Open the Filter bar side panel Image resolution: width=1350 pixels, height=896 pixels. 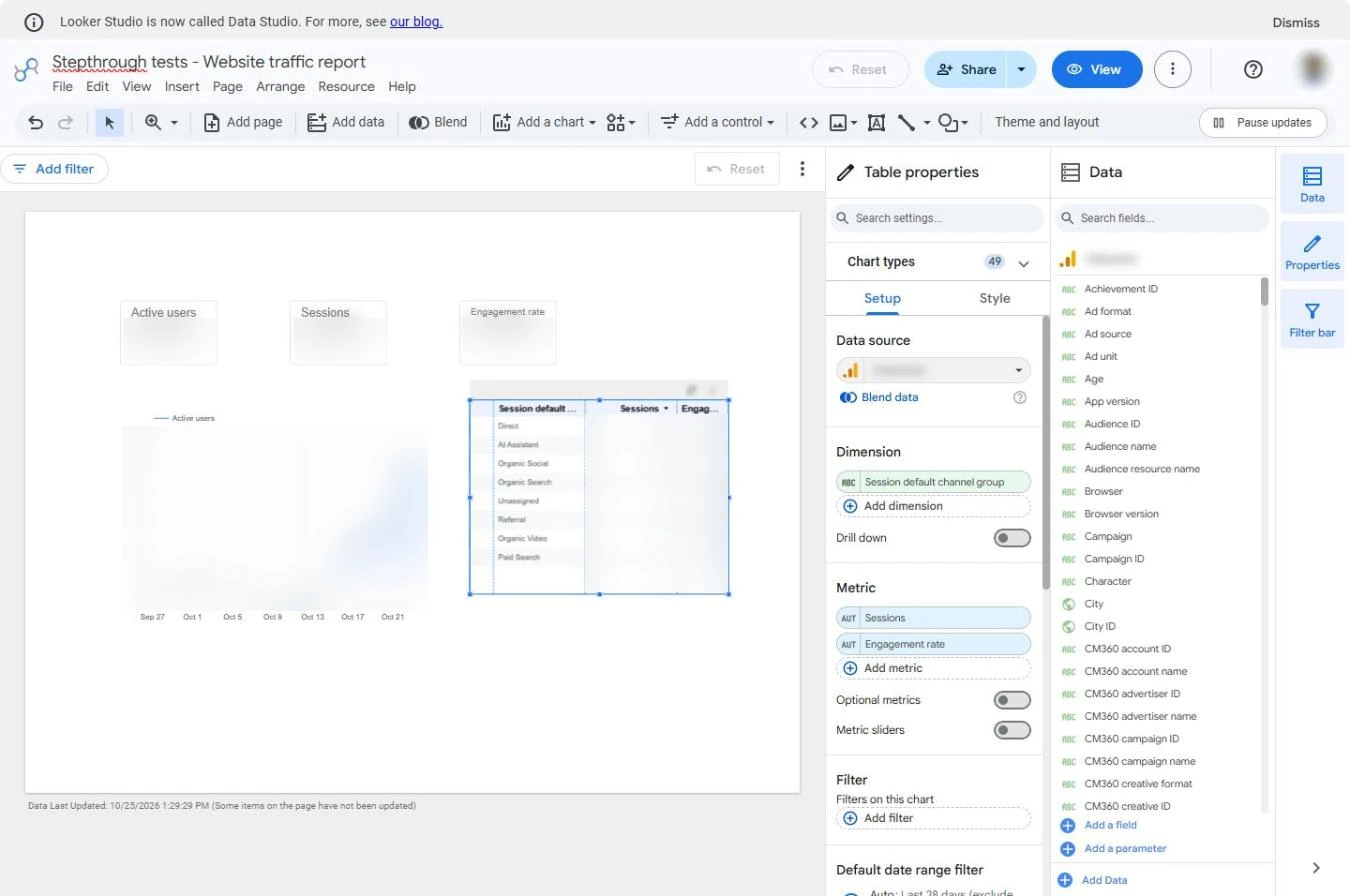(1312, 319)
